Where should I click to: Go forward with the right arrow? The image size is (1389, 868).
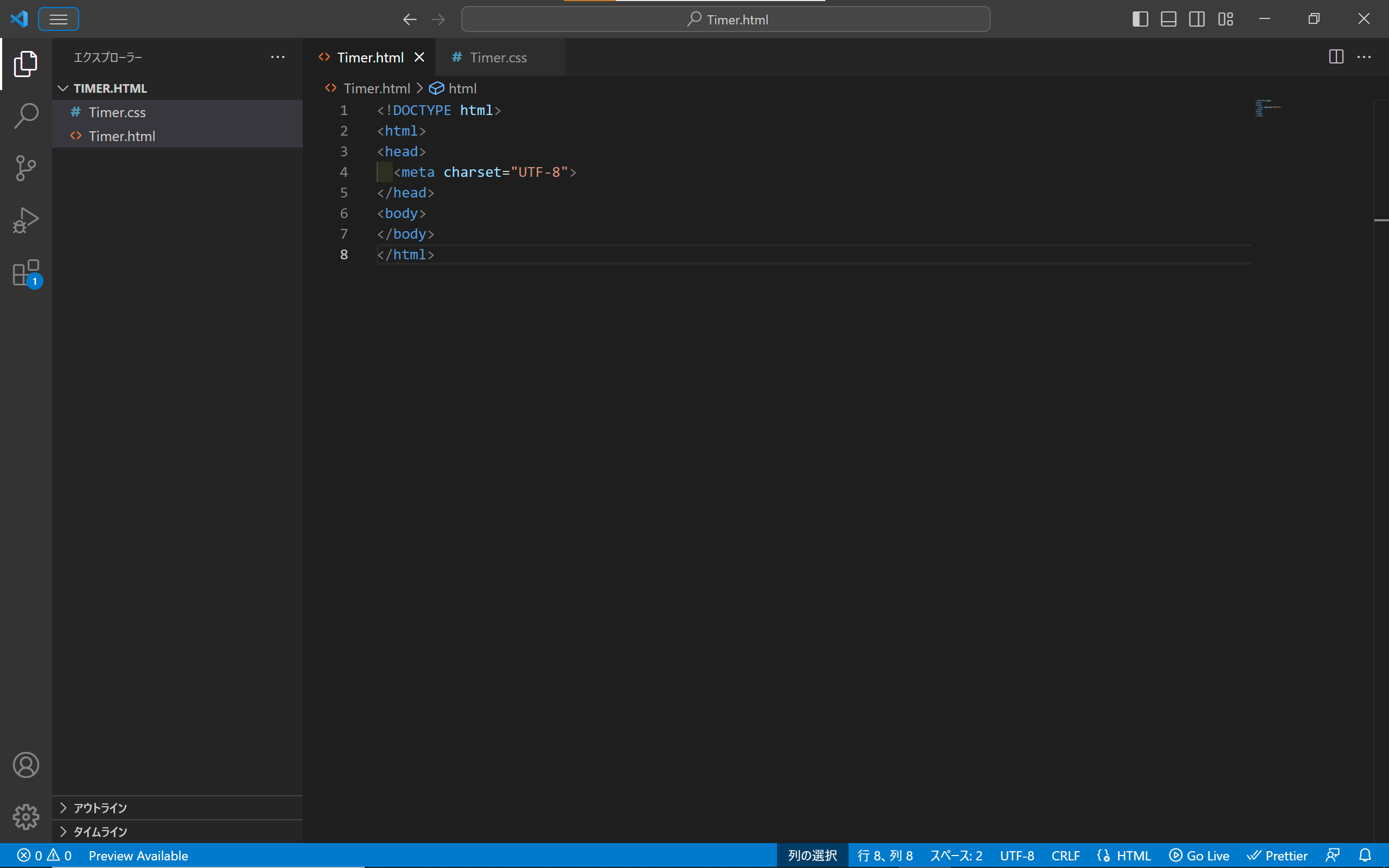tap(438, 20)
